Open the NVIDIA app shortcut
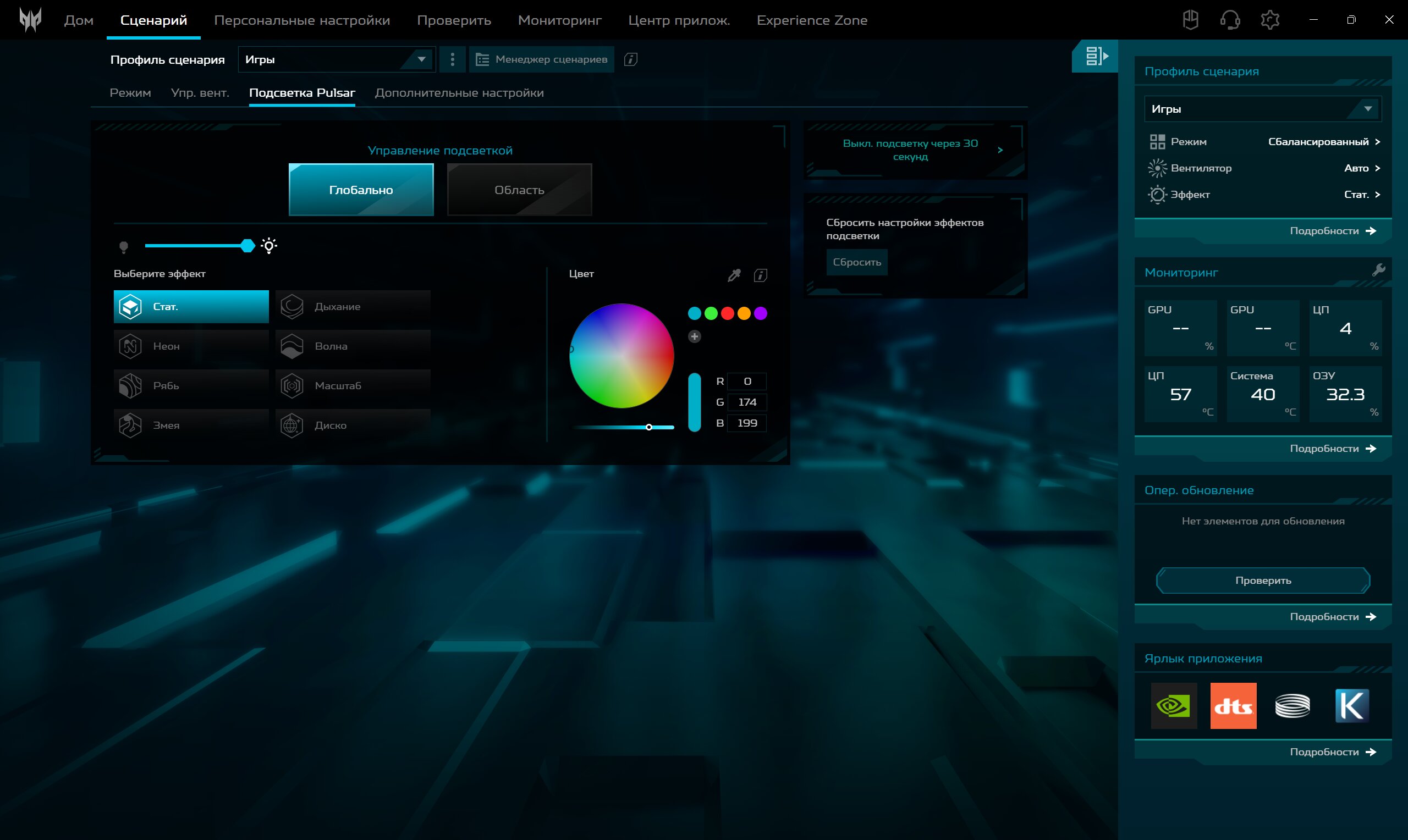Image resolution: width=1408 pixels, height=840 pixels. (1174, 705)
